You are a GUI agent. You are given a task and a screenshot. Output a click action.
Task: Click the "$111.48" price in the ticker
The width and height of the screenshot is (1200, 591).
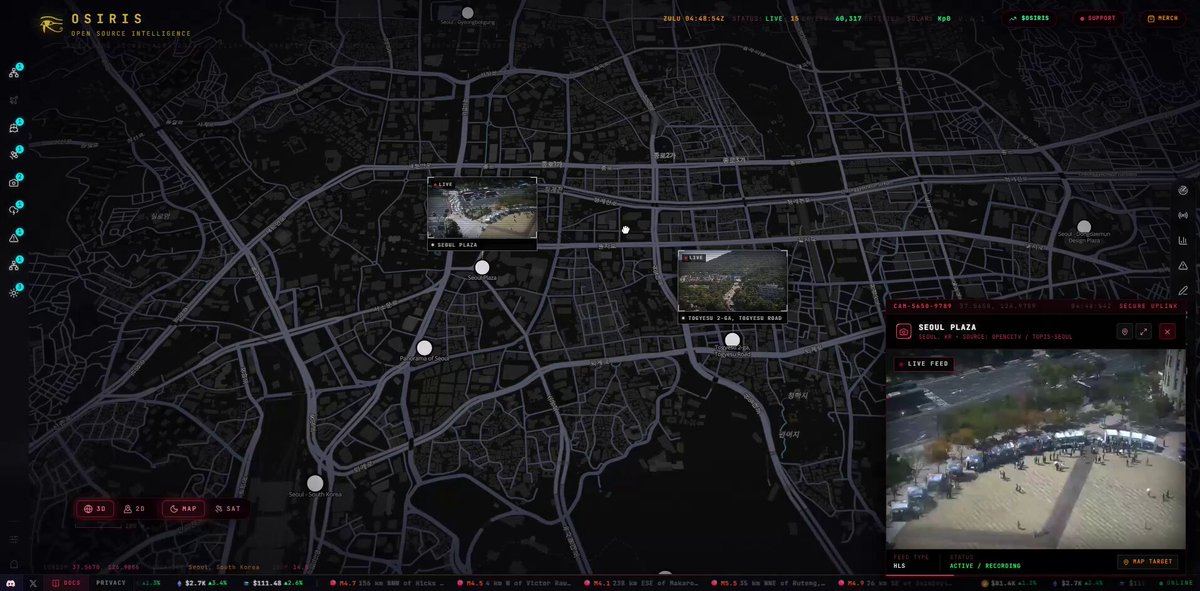pos(268,583)
